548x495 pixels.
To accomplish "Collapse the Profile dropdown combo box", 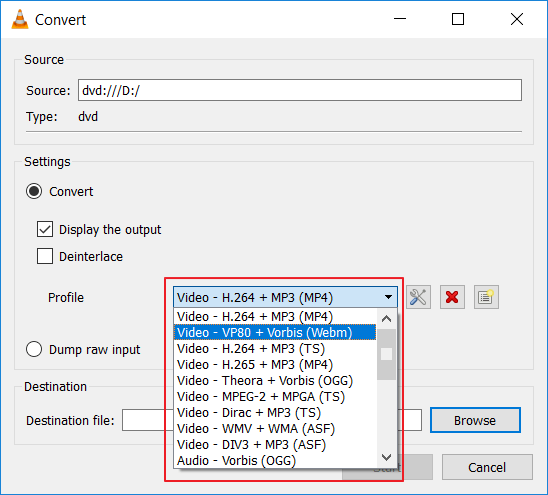I will [x=285, y=297].
